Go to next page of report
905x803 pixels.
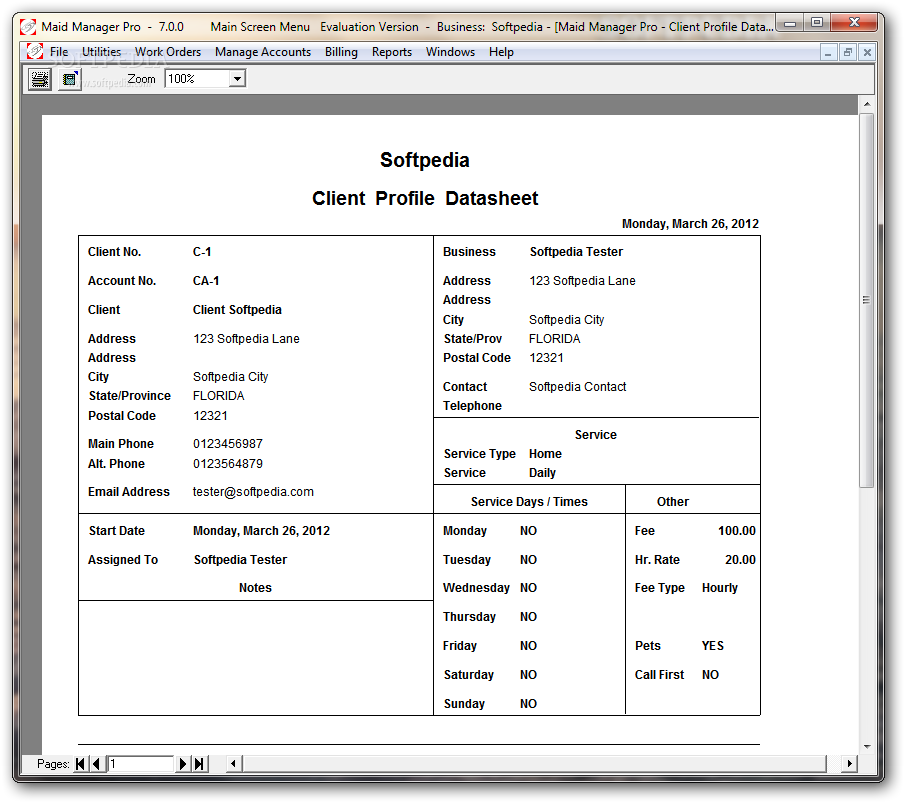(183, 764)
